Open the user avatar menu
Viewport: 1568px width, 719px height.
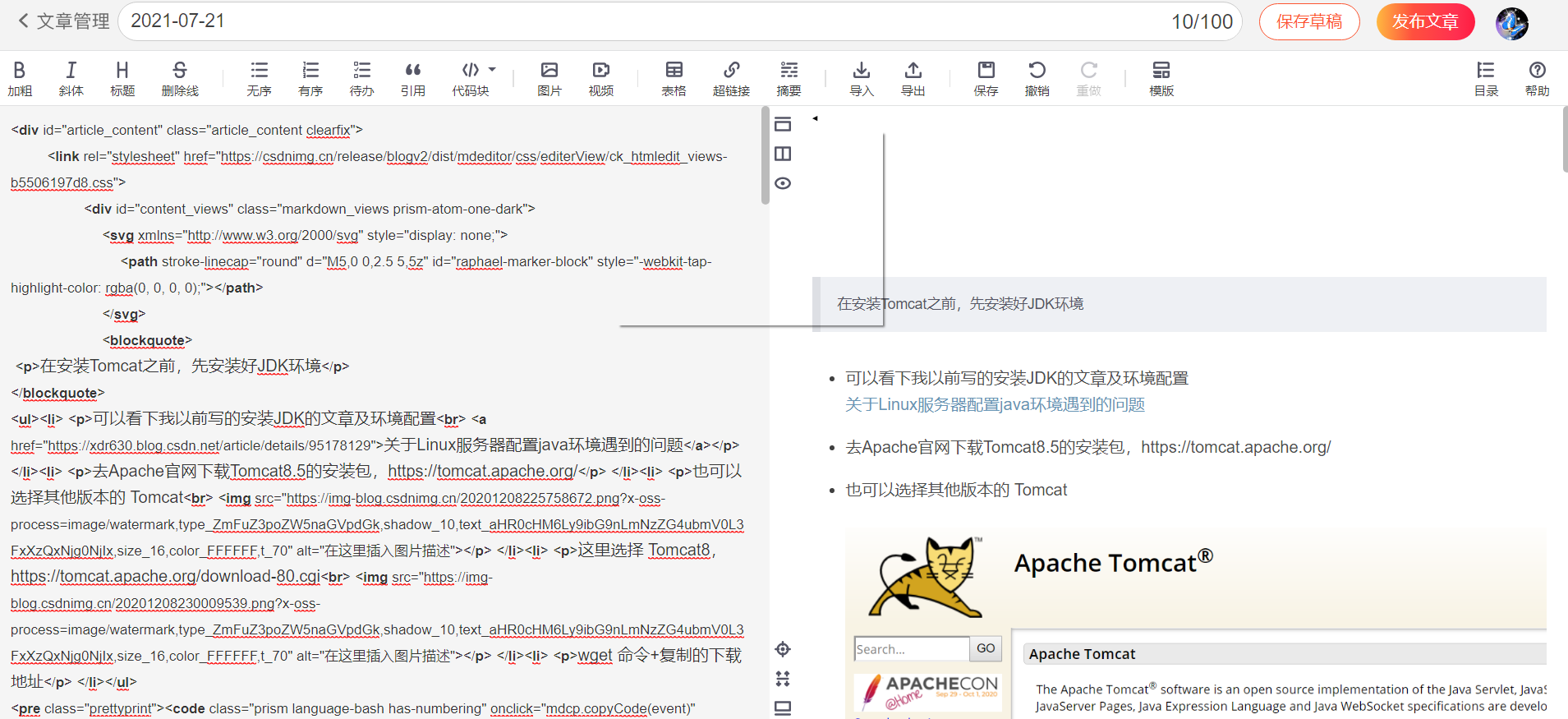click(x=1511, y=23)
